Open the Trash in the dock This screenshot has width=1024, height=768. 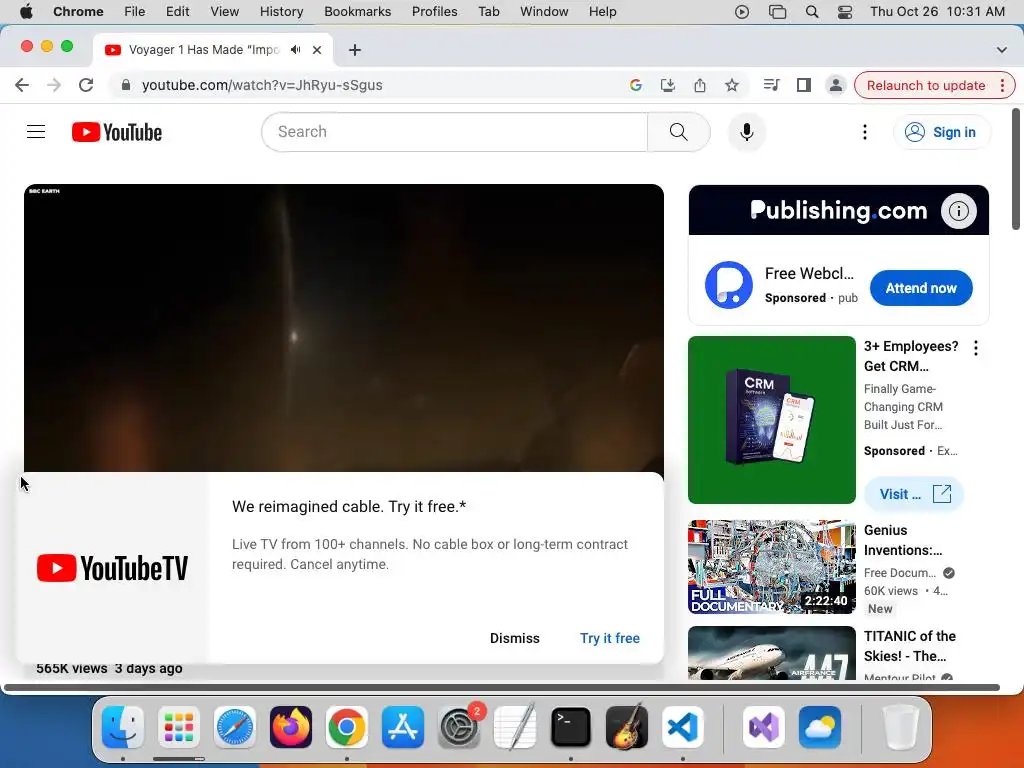click(x=900, y=727)
